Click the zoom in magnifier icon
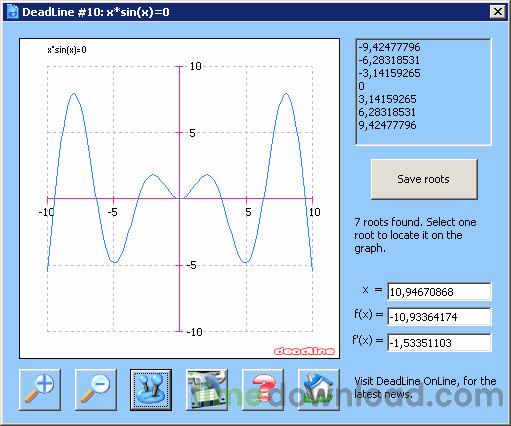 pos(40,390)
